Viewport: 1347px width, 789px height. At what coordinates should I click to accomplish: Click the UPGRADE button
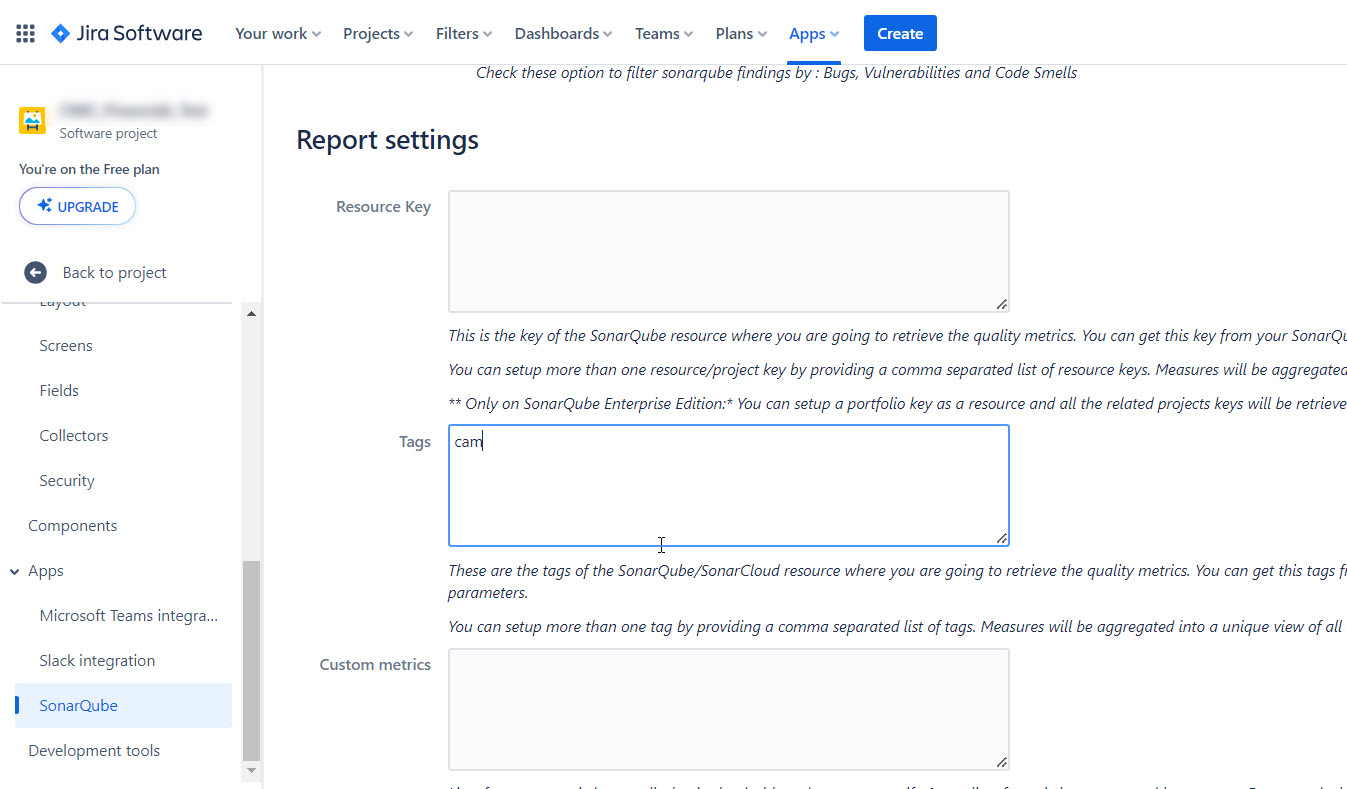click(x=77, y=206)
